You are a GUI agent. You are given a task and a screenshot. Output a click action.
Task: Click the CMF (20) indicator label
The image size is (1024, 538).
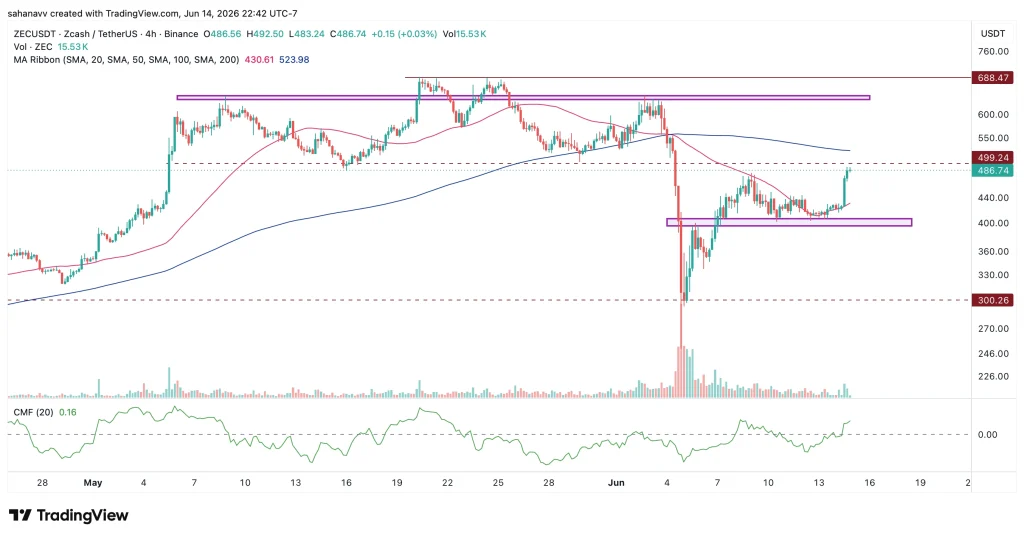click(34, 412)
